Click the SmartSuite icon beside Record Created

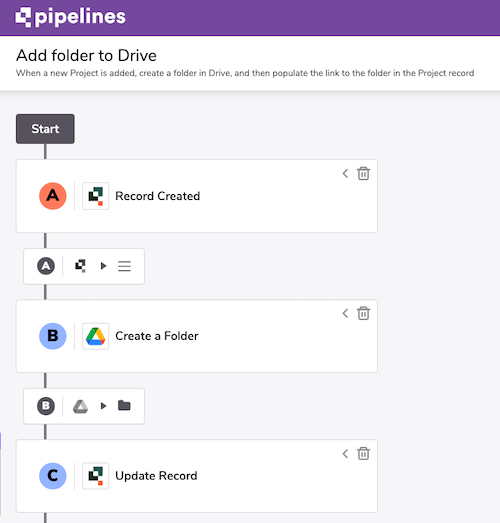[x=95, y=196]
